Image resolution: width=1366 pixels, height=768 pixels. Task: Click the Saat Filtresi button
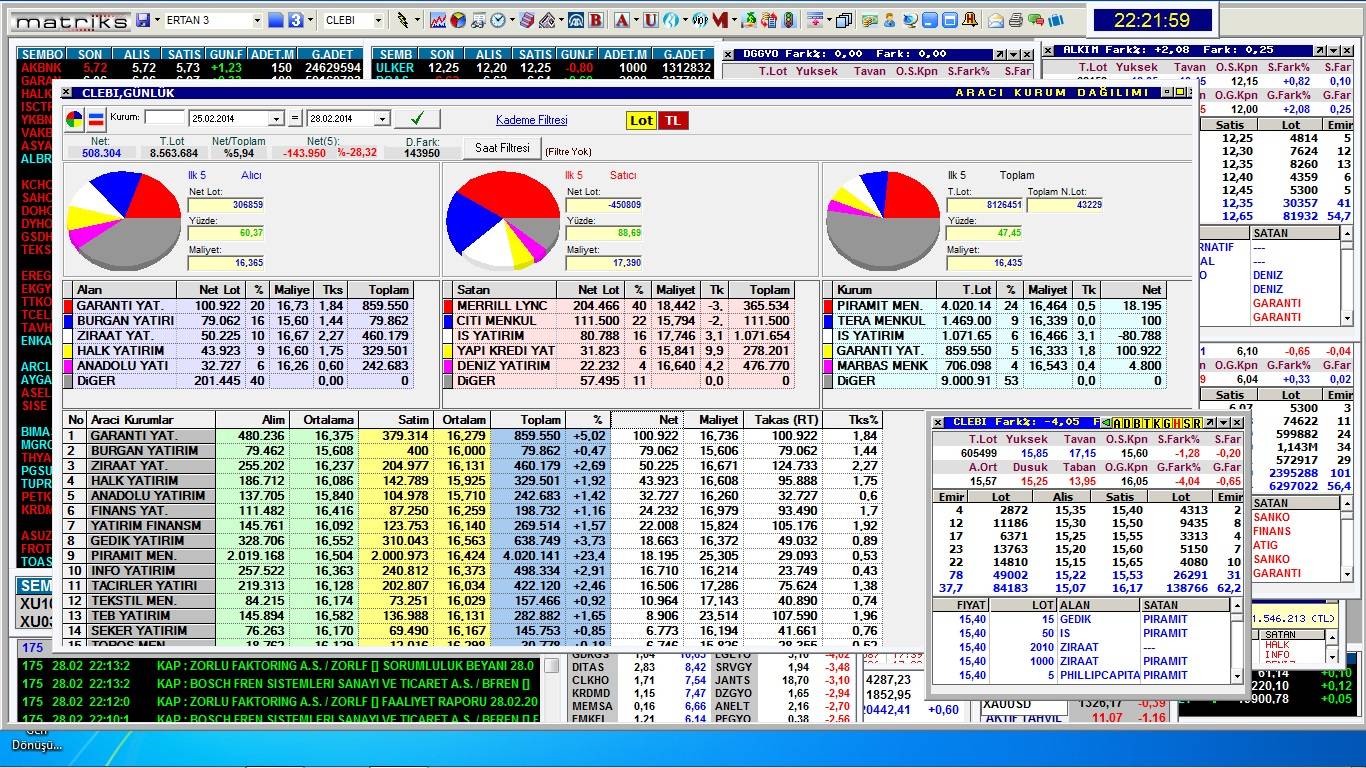pos(502,148)
